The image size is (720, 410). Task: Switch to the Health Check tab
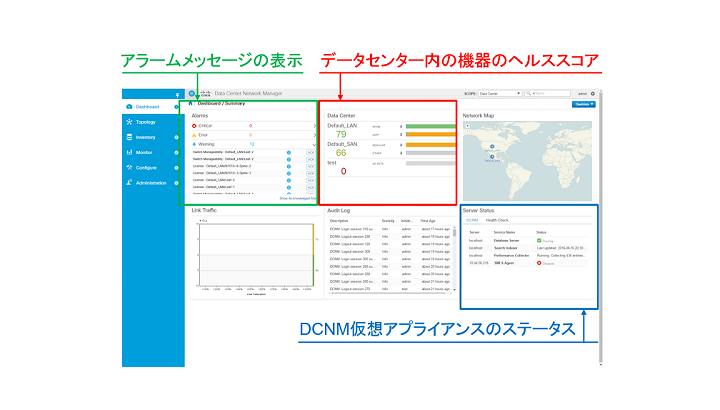(x=498, y=220)
